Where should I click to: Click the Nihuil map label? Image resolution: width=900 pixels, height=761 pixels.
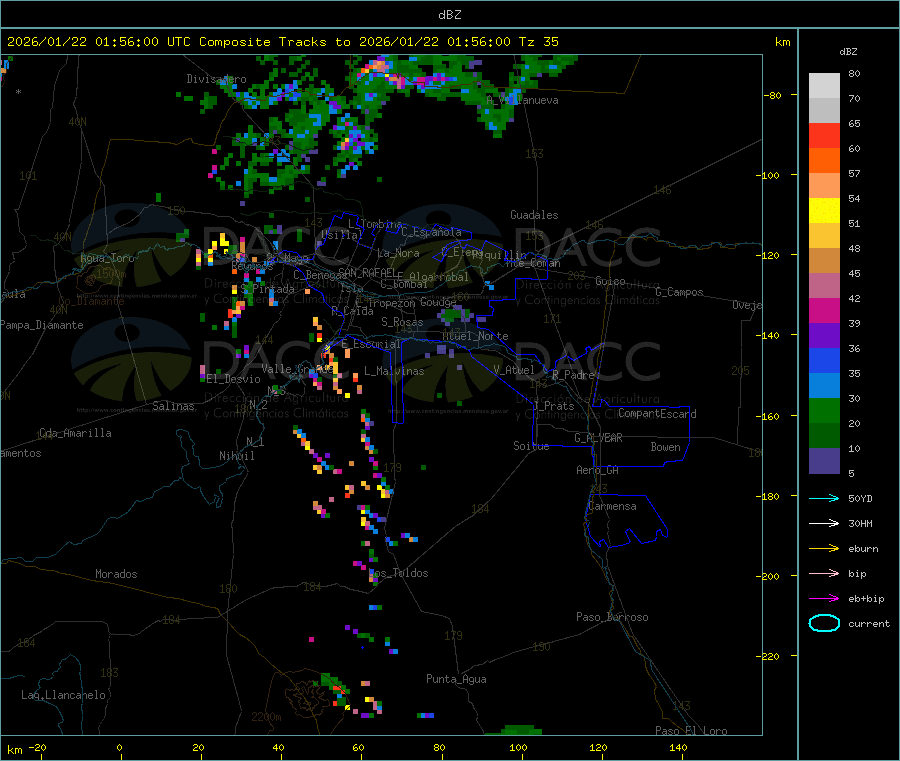(236, 456)
